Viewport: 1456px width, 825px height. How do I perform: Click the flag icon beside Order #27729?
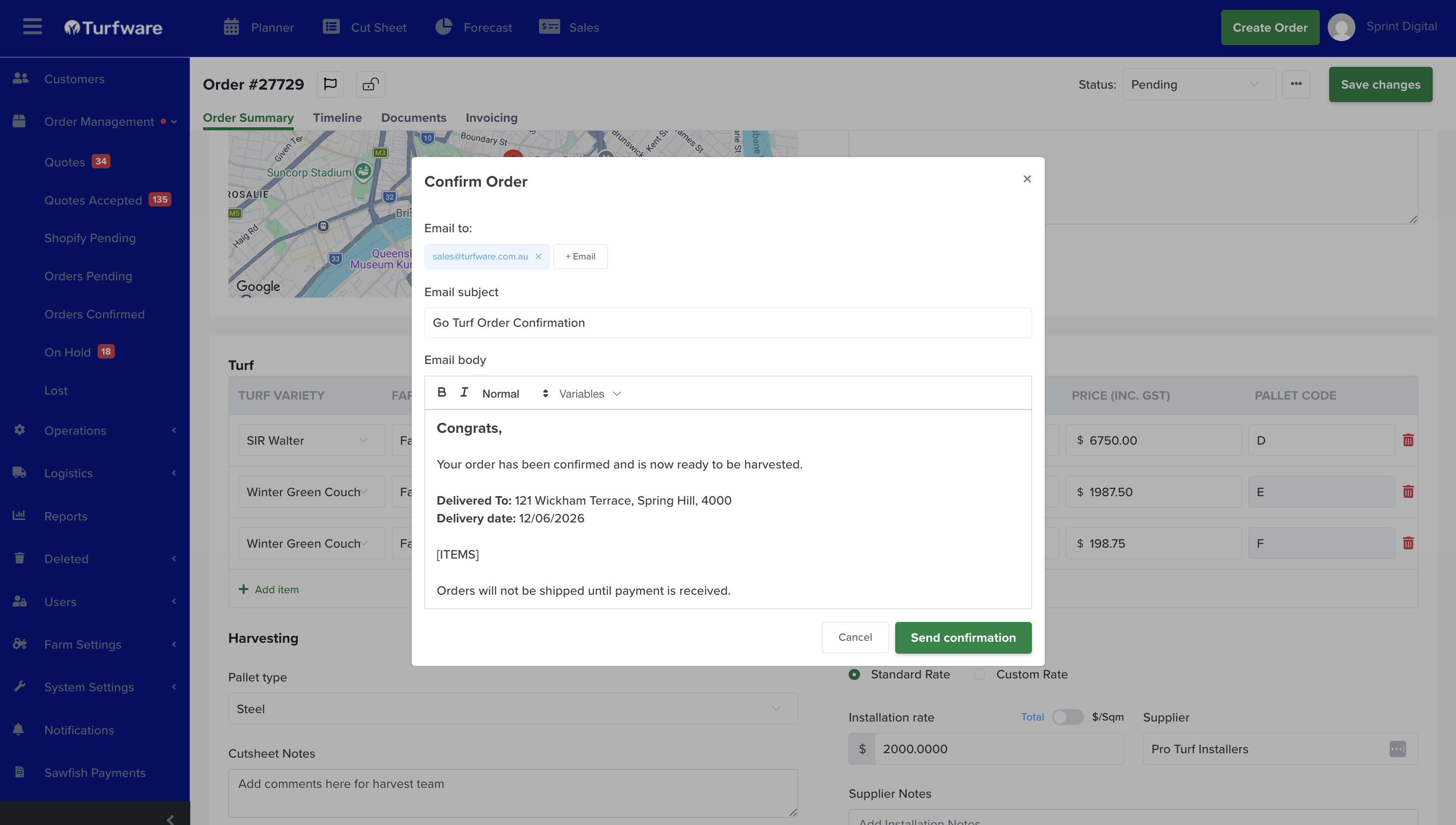point(330,84)
